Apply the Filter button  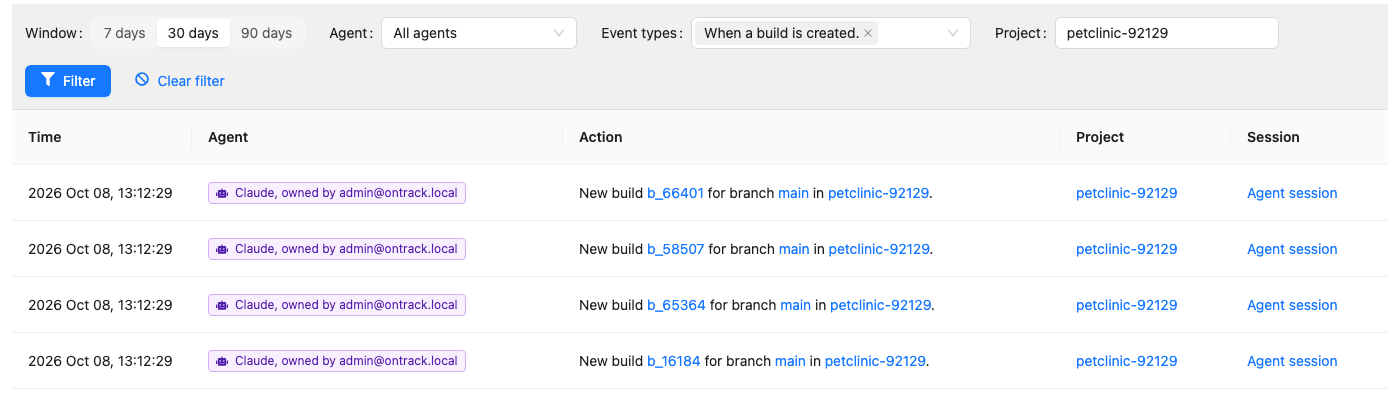[x=68, y=81]
